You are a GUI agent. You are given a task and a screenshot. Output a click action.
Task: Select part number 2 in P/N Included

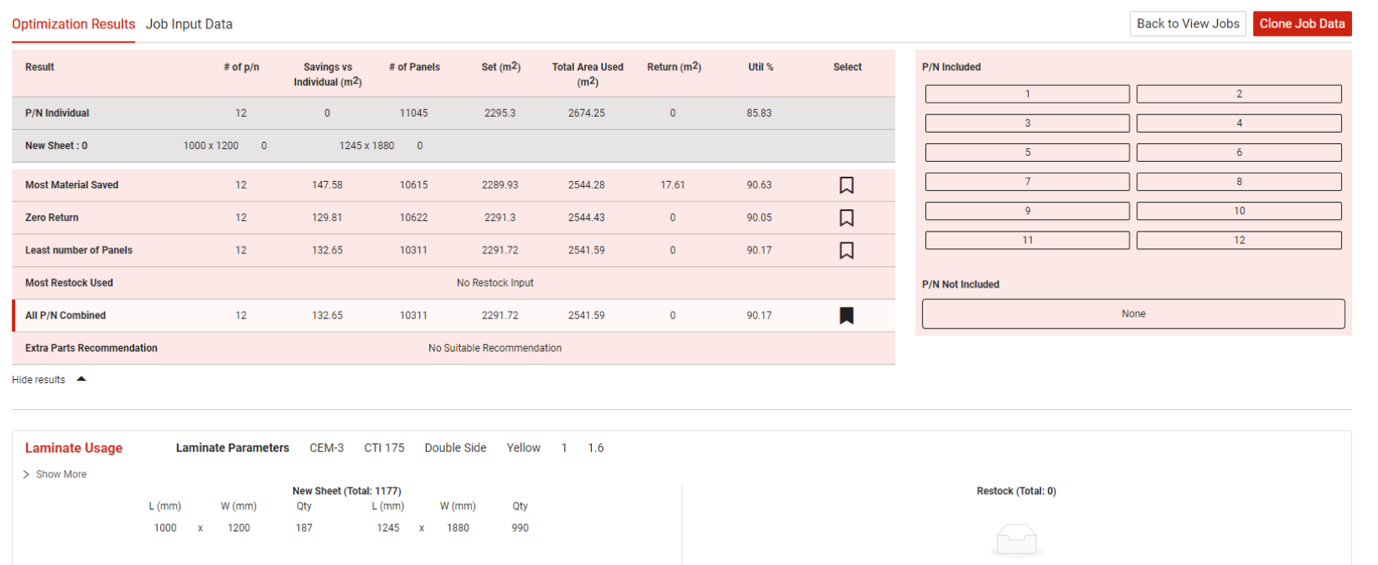(x=1238, y=94)
